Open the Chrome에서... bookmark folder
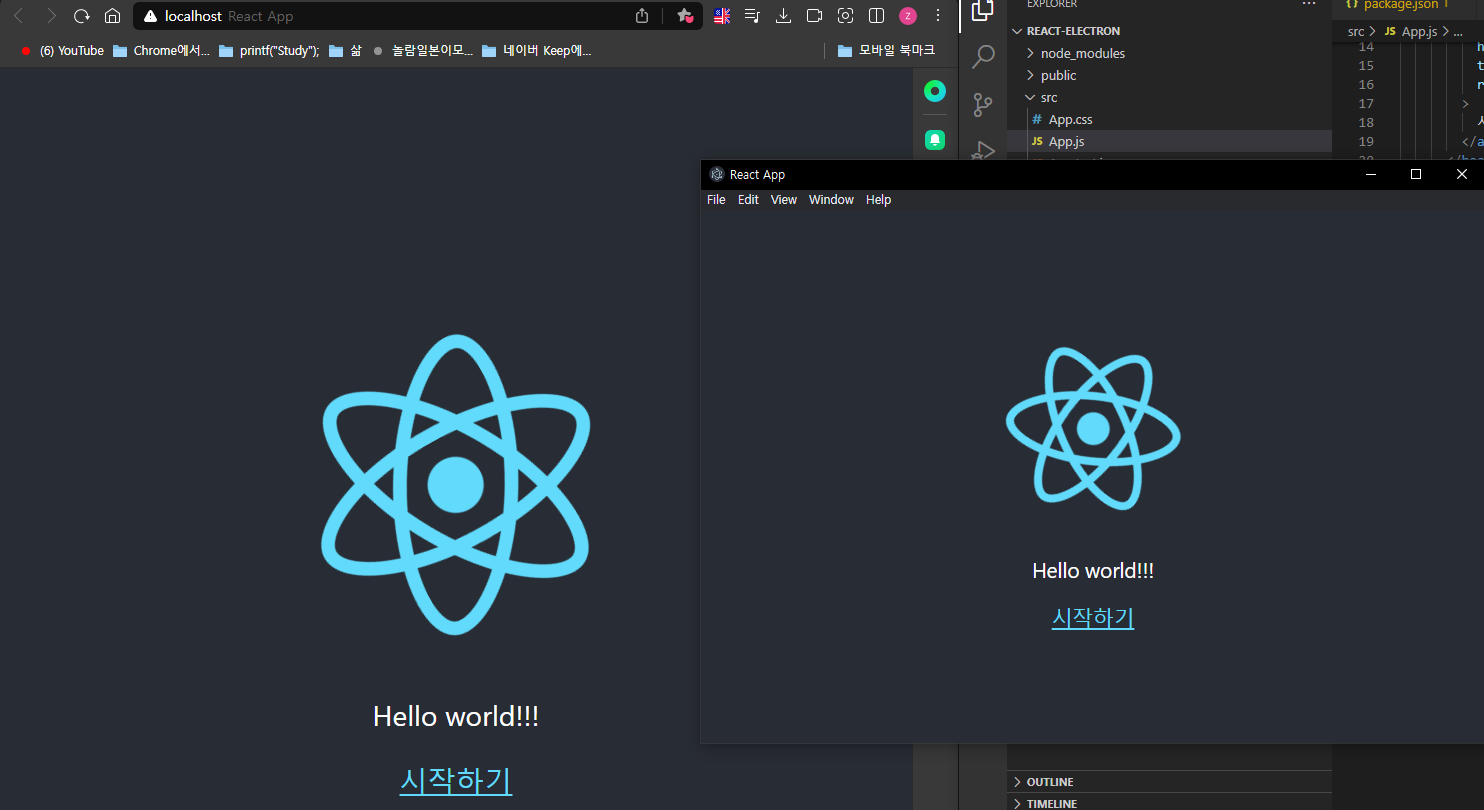 pos(161,51)
